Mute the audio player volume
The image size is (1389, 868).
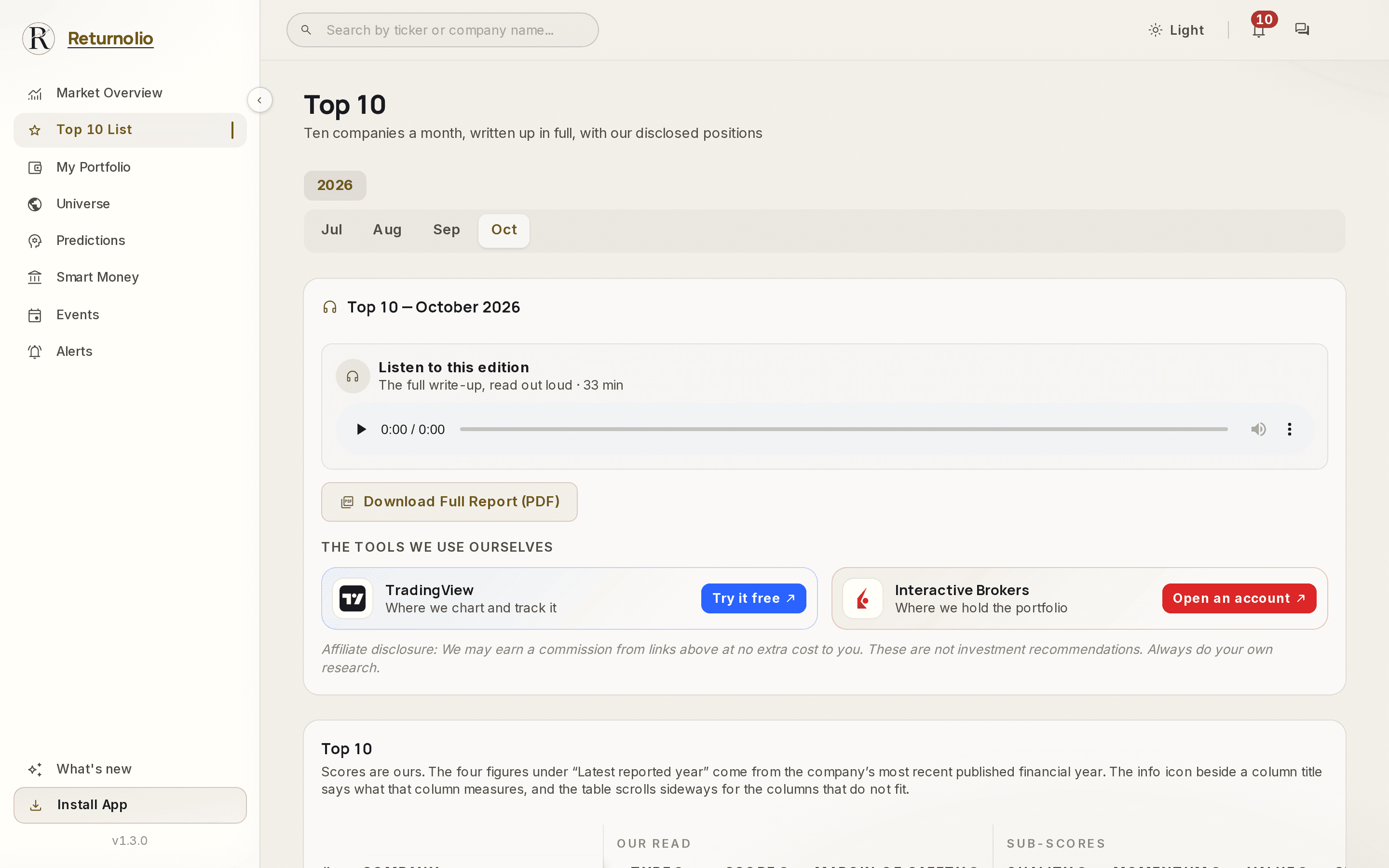[1258, 429]
